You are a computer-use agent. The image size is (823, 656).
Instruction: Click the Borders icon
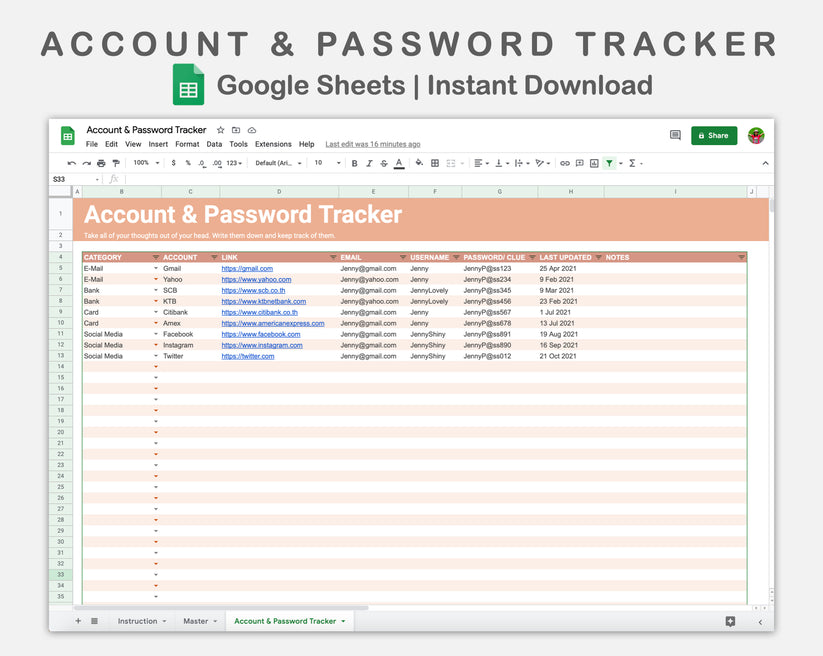[434, 163]
